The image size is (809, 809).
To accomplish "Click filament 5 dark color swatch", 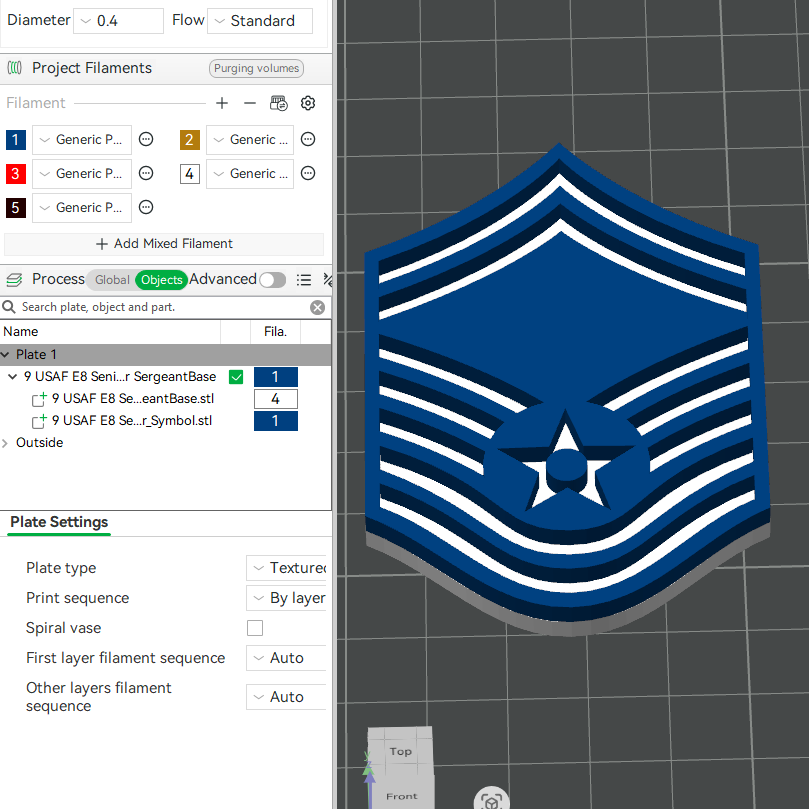I will click(x=16, y=208).
